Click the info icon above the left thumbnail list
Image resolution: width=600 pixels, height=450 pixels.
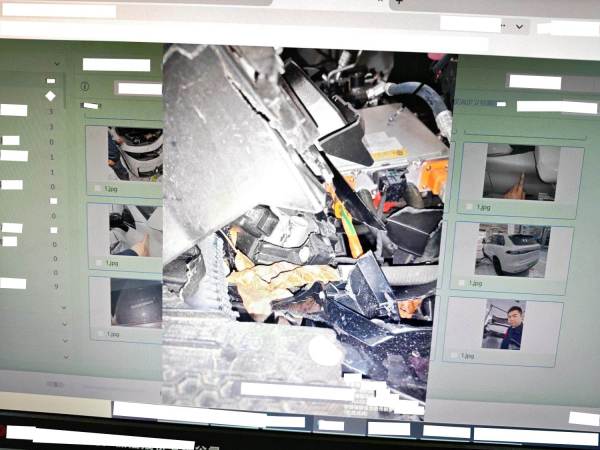pyautogui.click(x=85, y=87)
